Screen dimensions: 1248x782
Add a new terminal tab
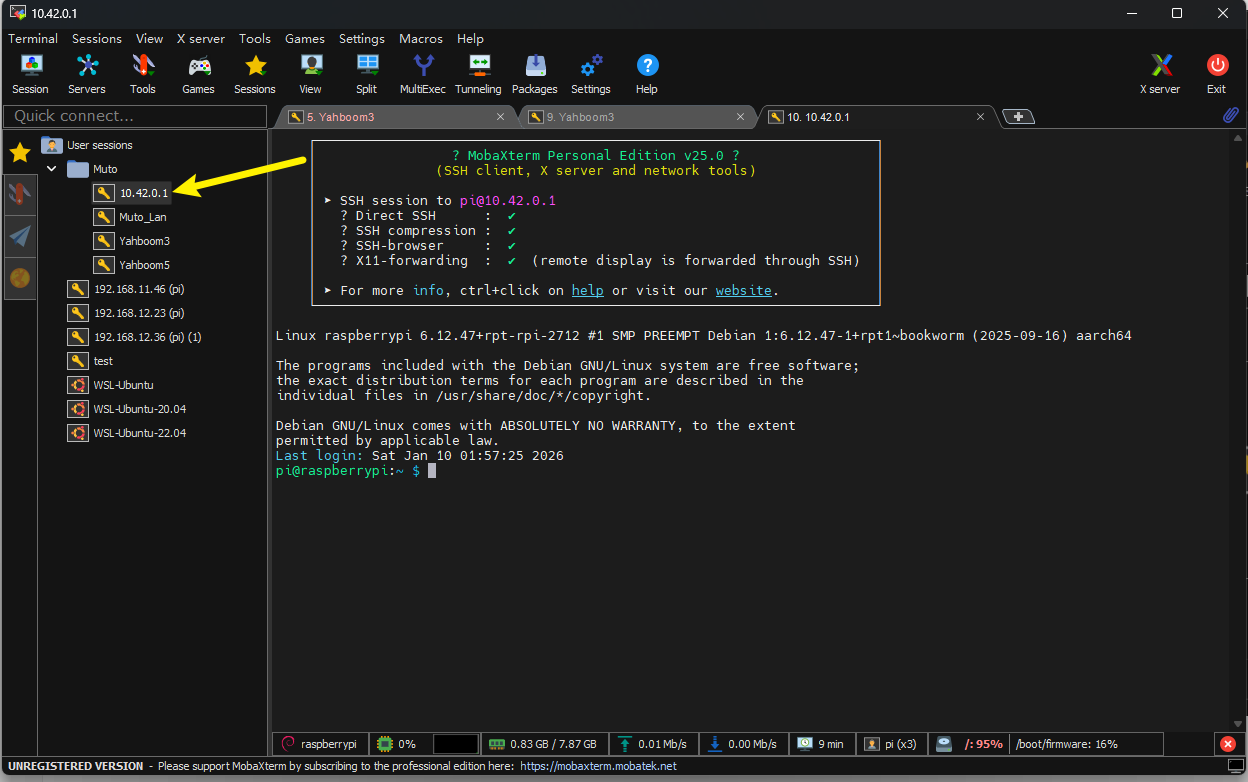(x=1018, y=117)
